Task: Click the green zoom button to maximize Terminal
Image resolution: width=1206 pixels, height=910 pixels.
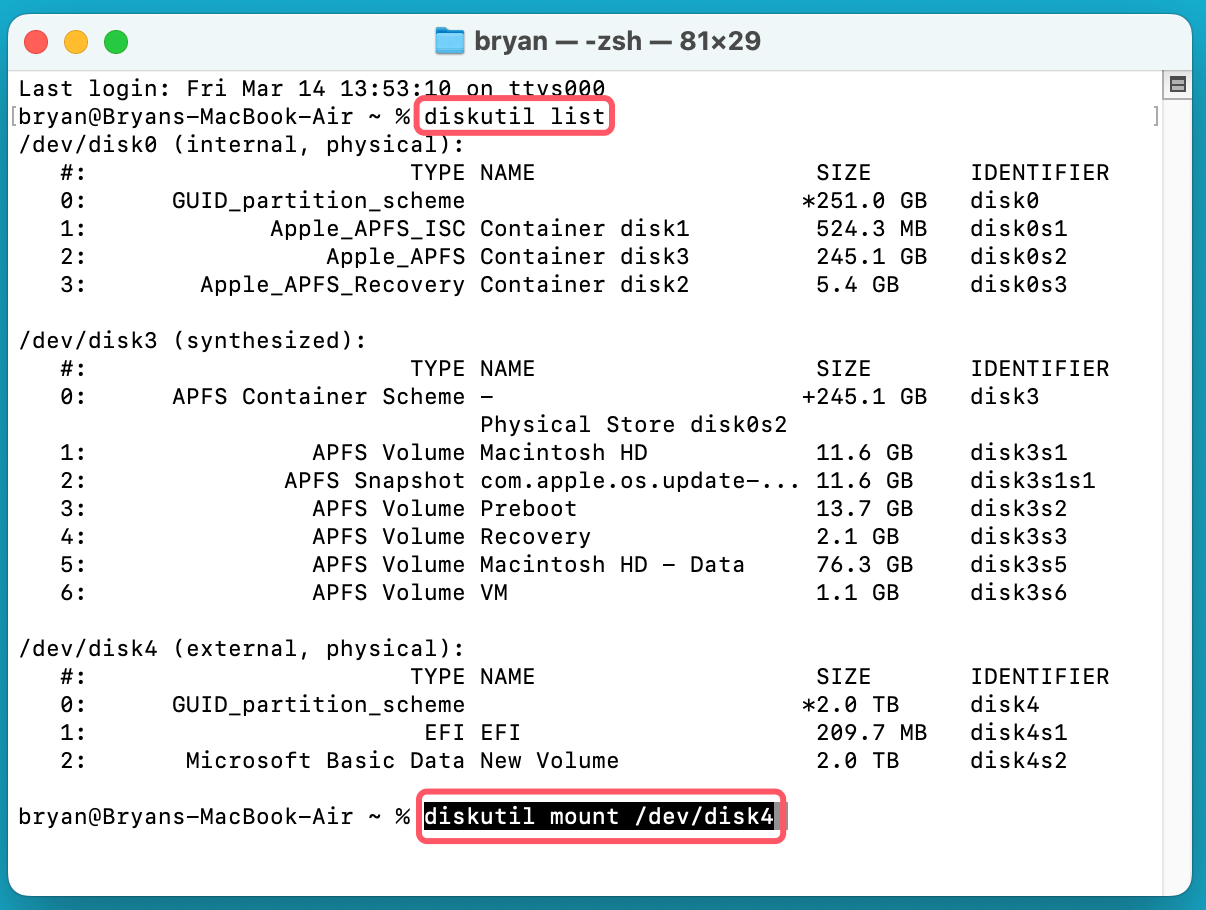Action: (x=116, y=41)
